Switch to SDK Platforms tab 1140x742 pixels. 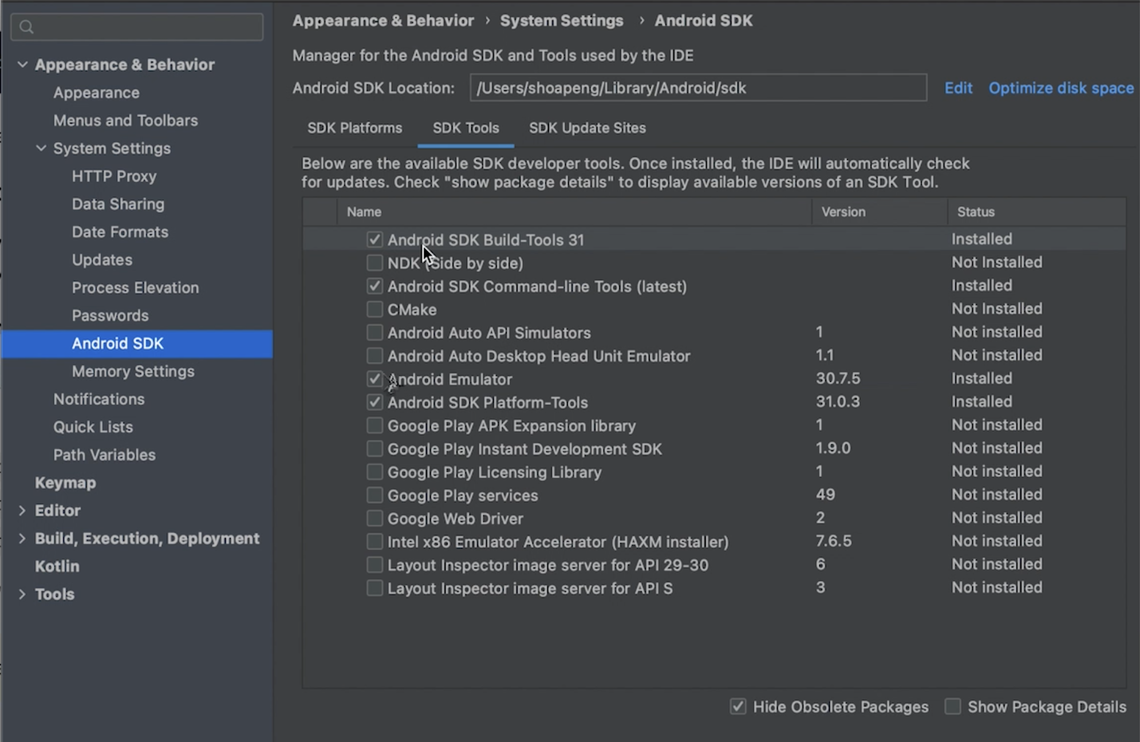pyautogui.click(x=355, y=128)
